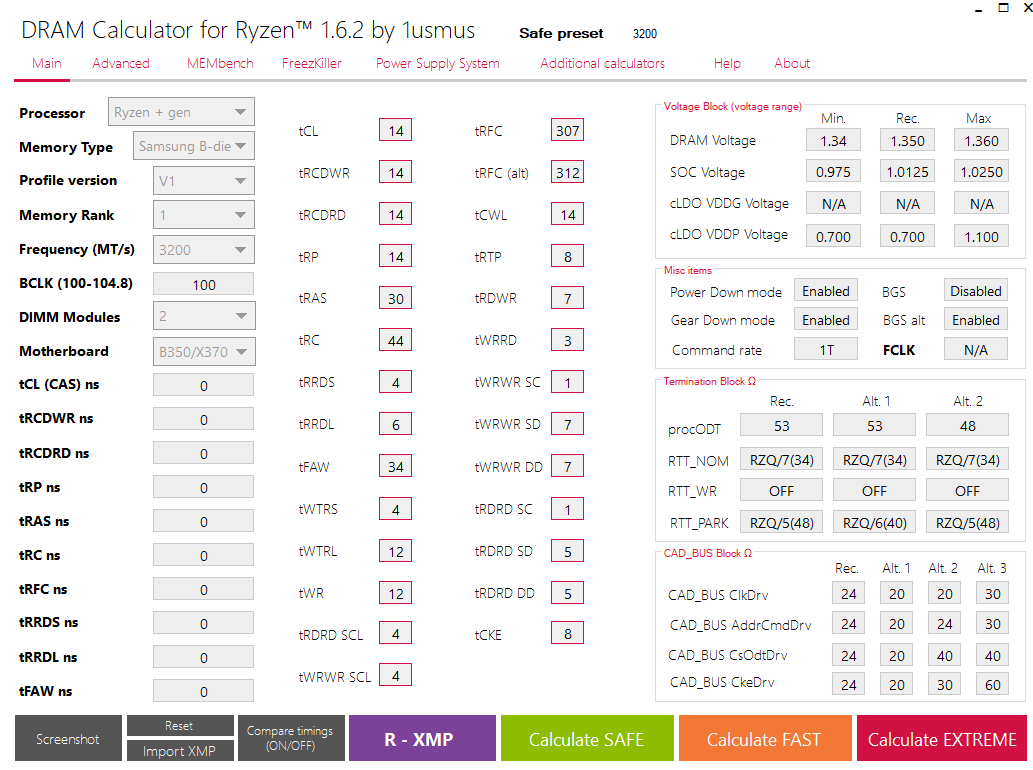The height and width of the screenshot is (770, 1033).
Task: Click the cLDO VDDP Max value 1.100
Action: tap(981, 236)
